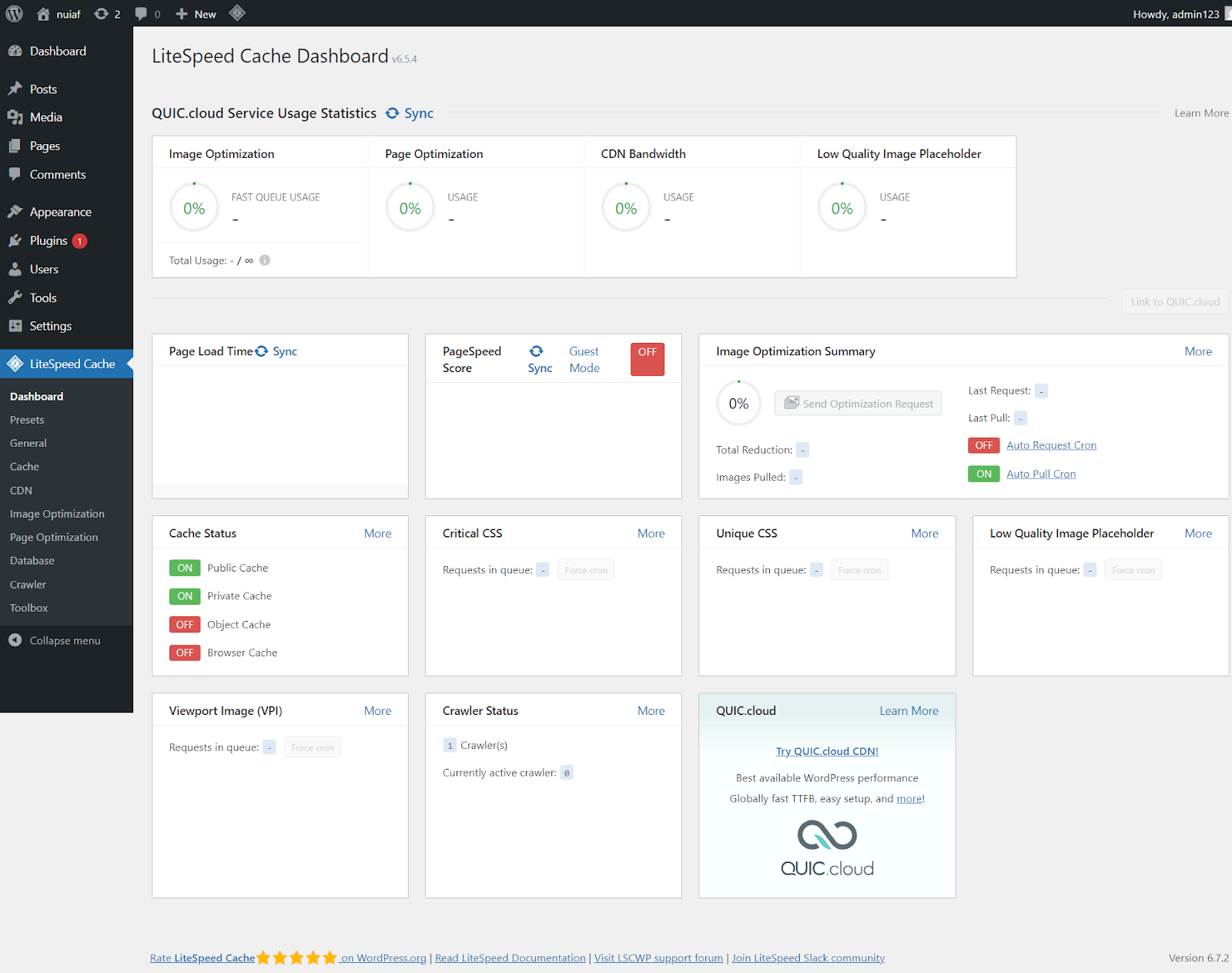
Task: Click the updates icon in admin bar
Action: (x=102, y=14)
